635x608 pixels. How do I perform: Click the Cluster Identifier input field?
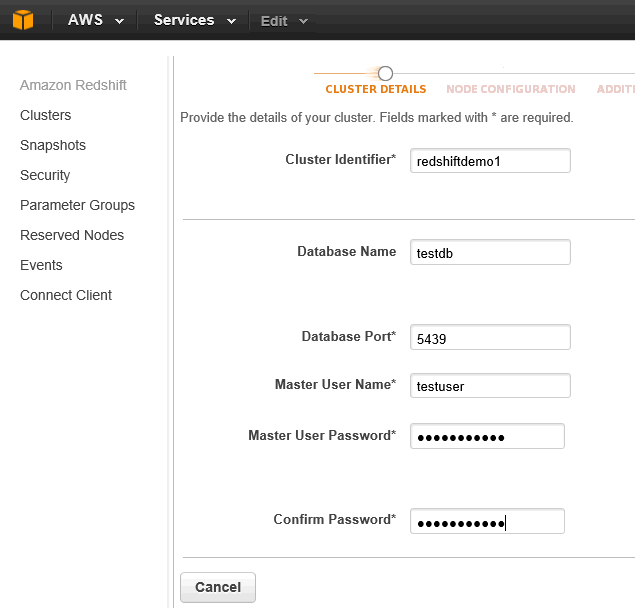490,161
